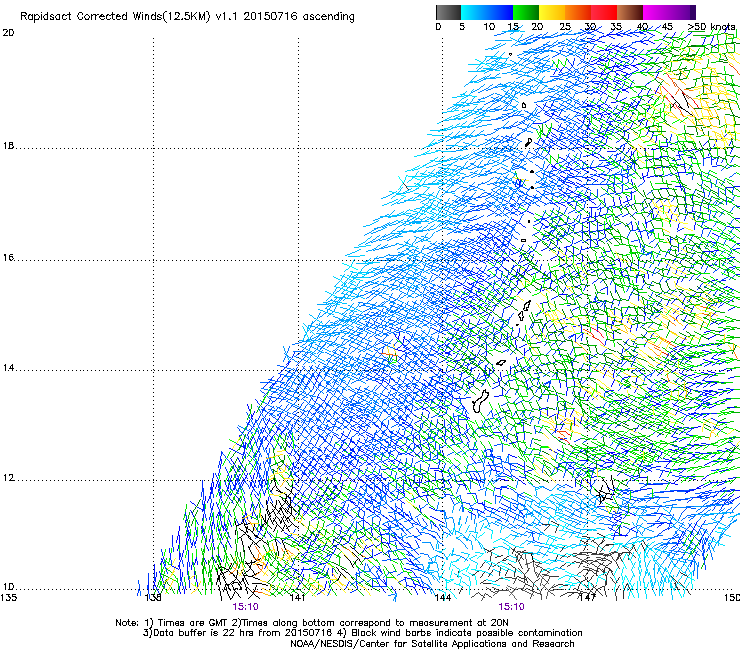Select the yellow 20-25 knots legend swatch
The image size is (740, 650).
pos(552,12)
